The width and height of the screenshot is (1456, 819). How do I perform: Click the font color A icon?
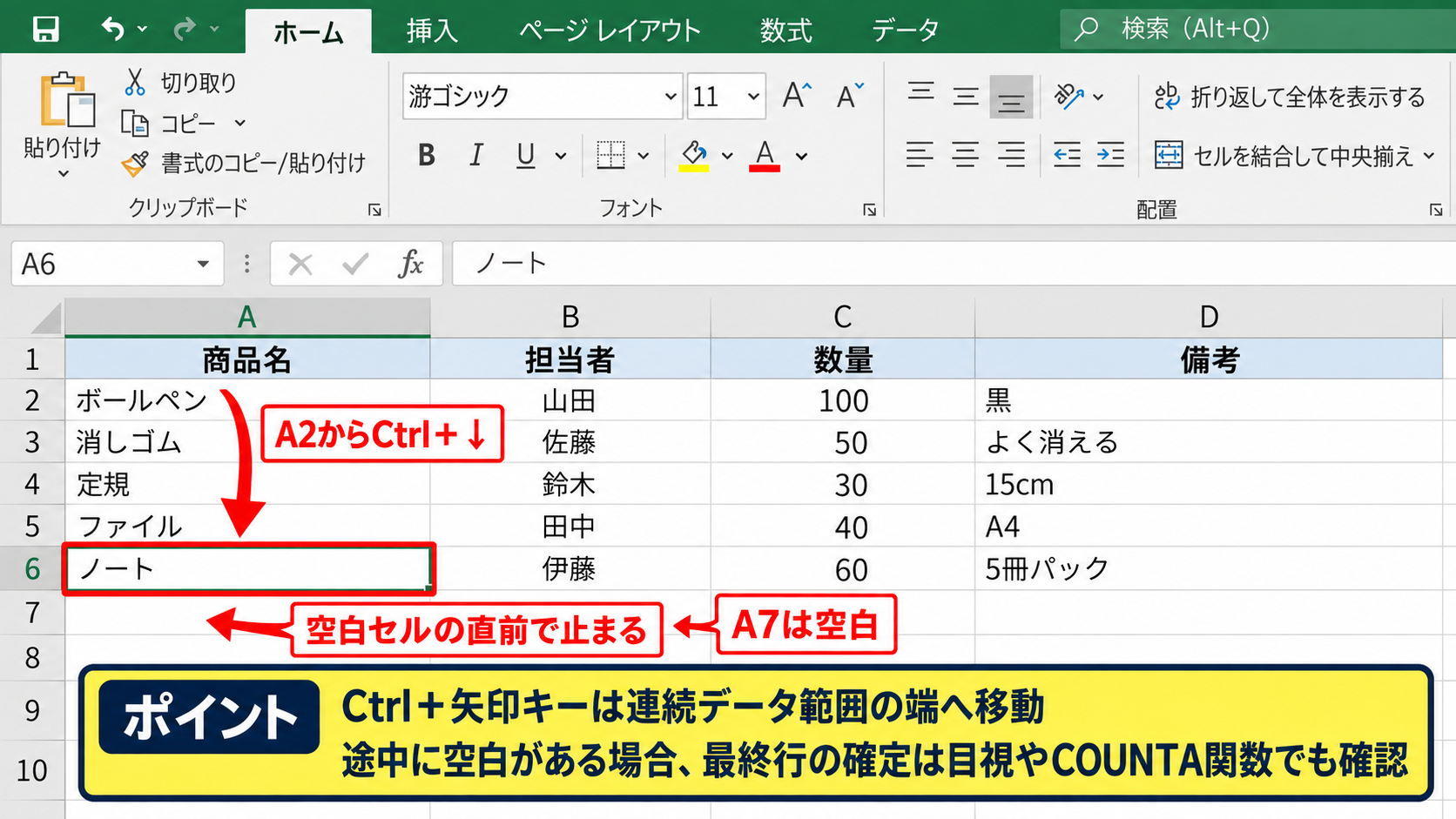[765, 156]
